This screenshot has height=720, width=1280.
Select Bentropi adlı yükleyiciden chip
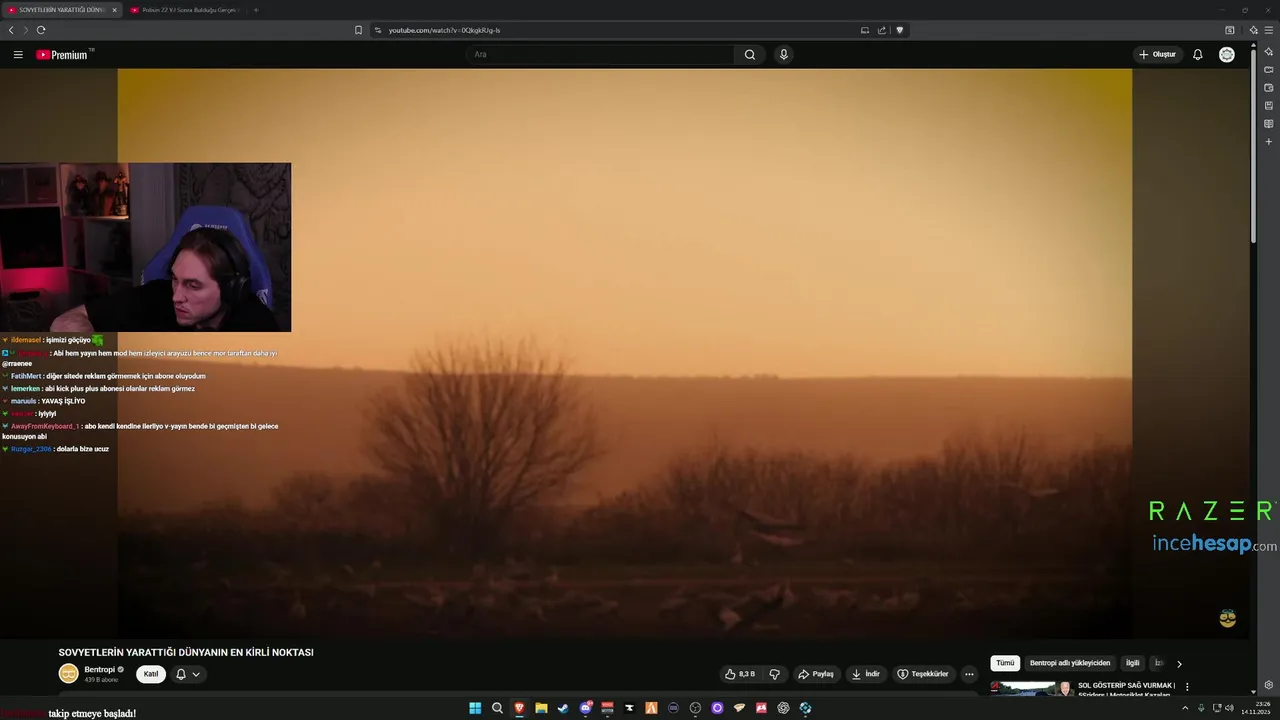point(1070,663)
